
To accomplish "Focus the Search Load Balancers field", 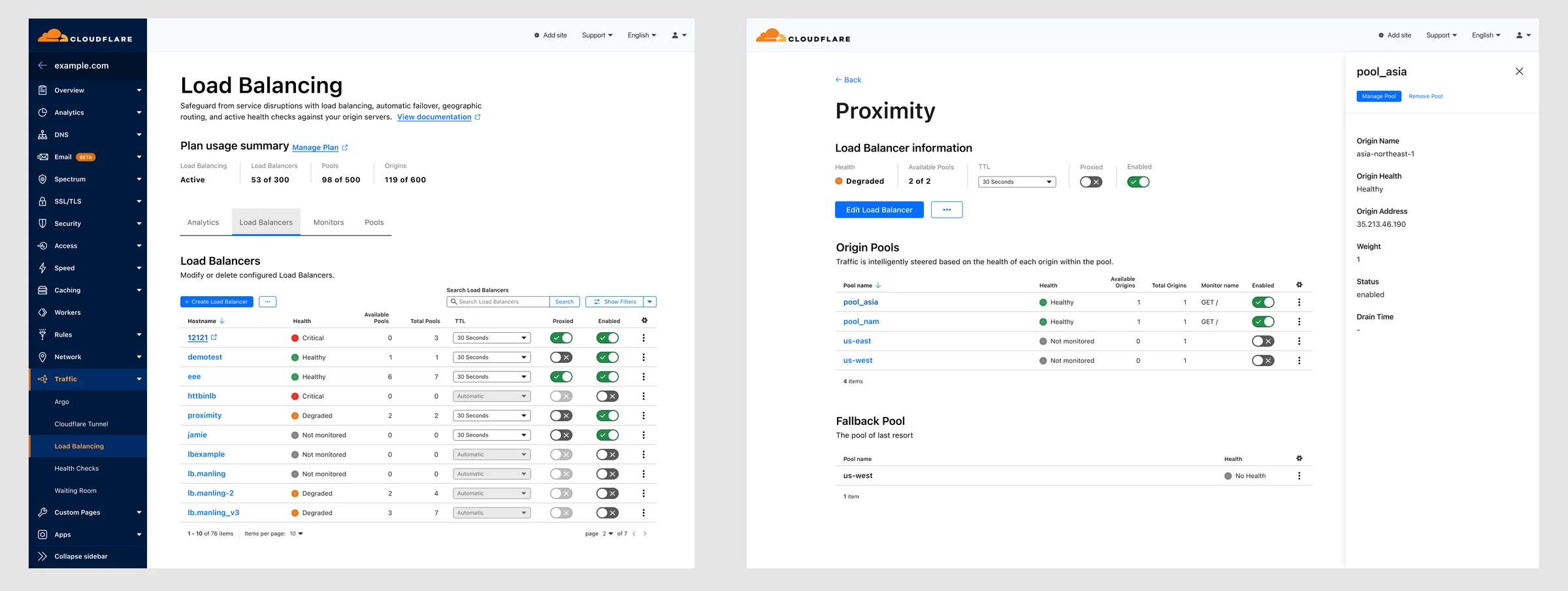I will (498, 302).
